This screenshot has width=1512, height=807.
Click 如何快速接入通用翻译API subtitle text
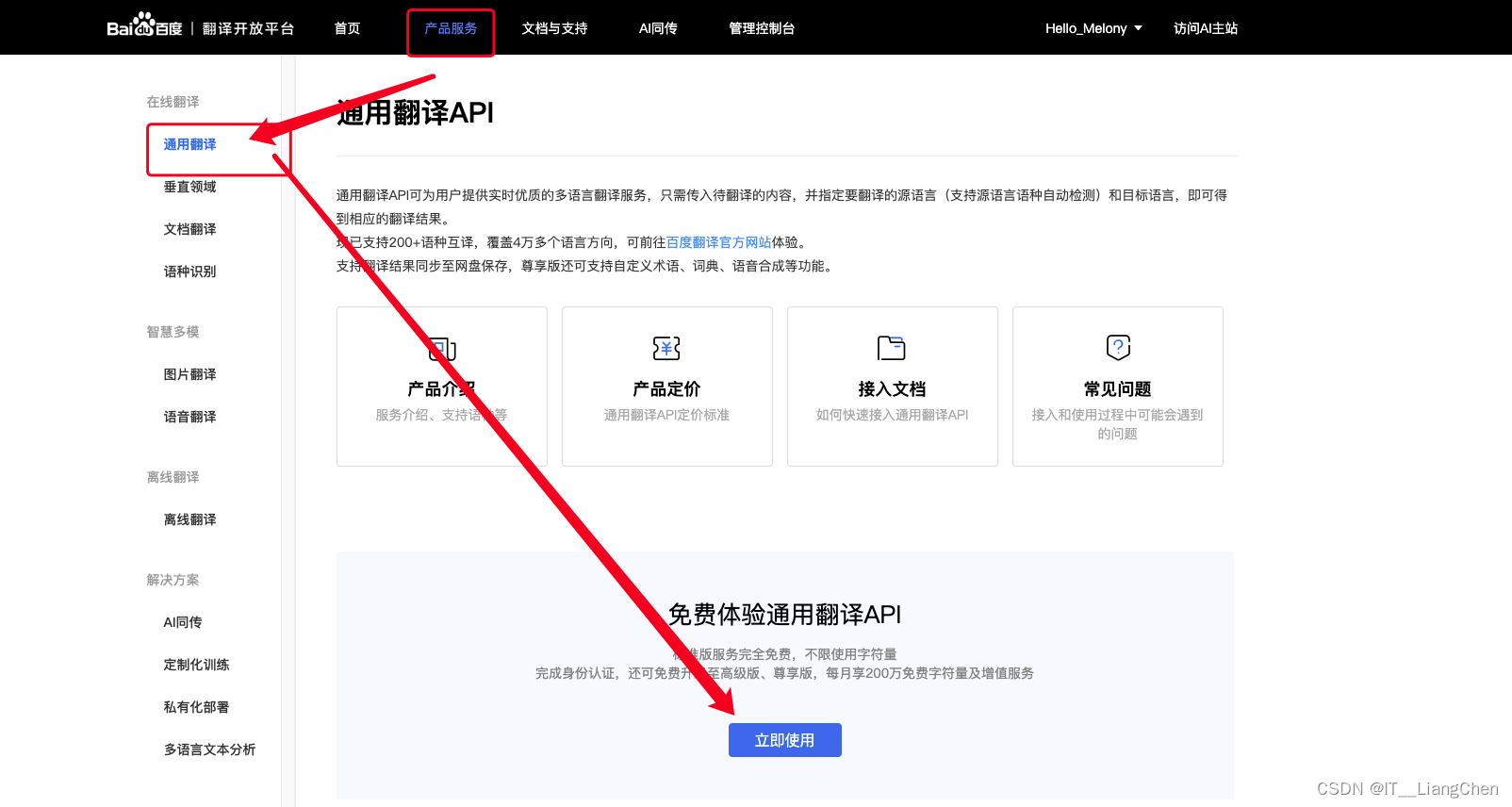coord(892,415)
